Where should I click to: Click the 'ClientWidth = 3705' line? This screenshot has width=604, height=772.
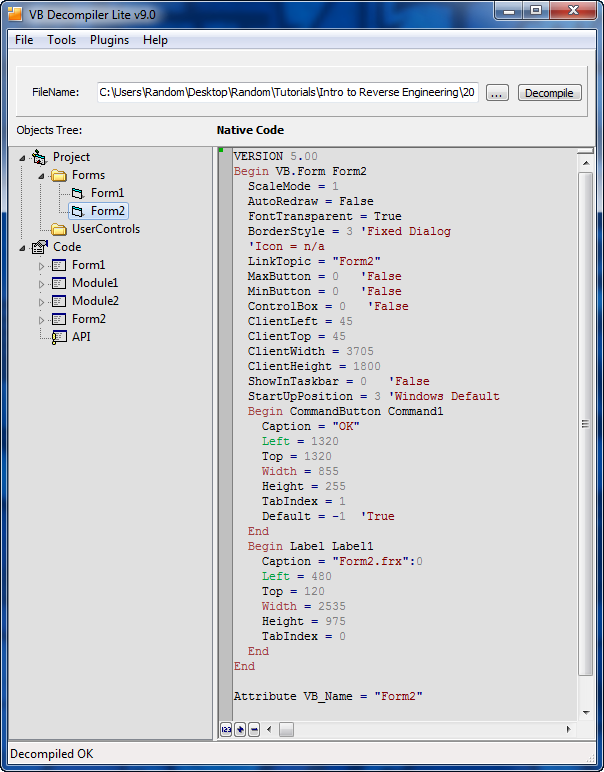[x=311, y=352]
